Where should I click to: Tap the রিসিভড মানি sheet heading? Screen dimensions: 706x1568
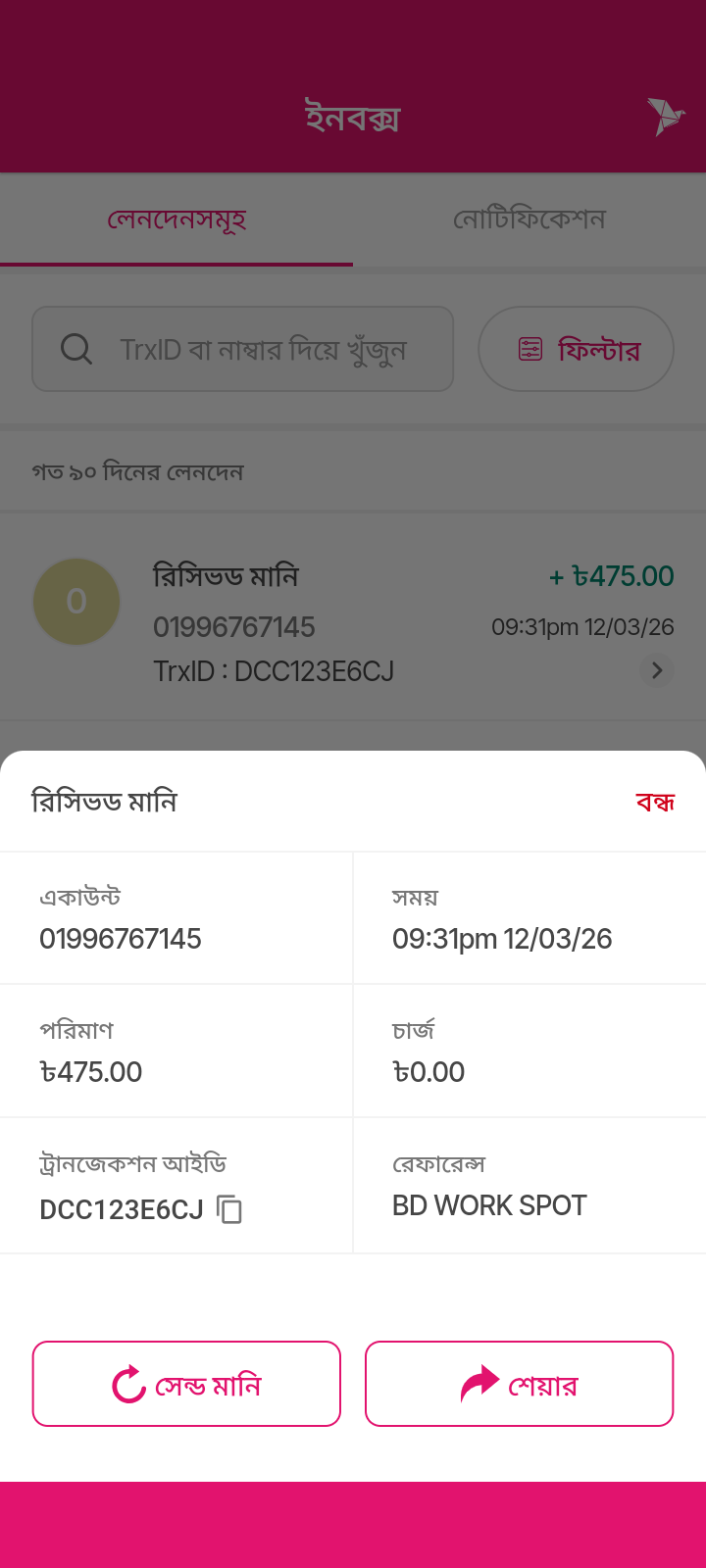(x=105, y=803)
